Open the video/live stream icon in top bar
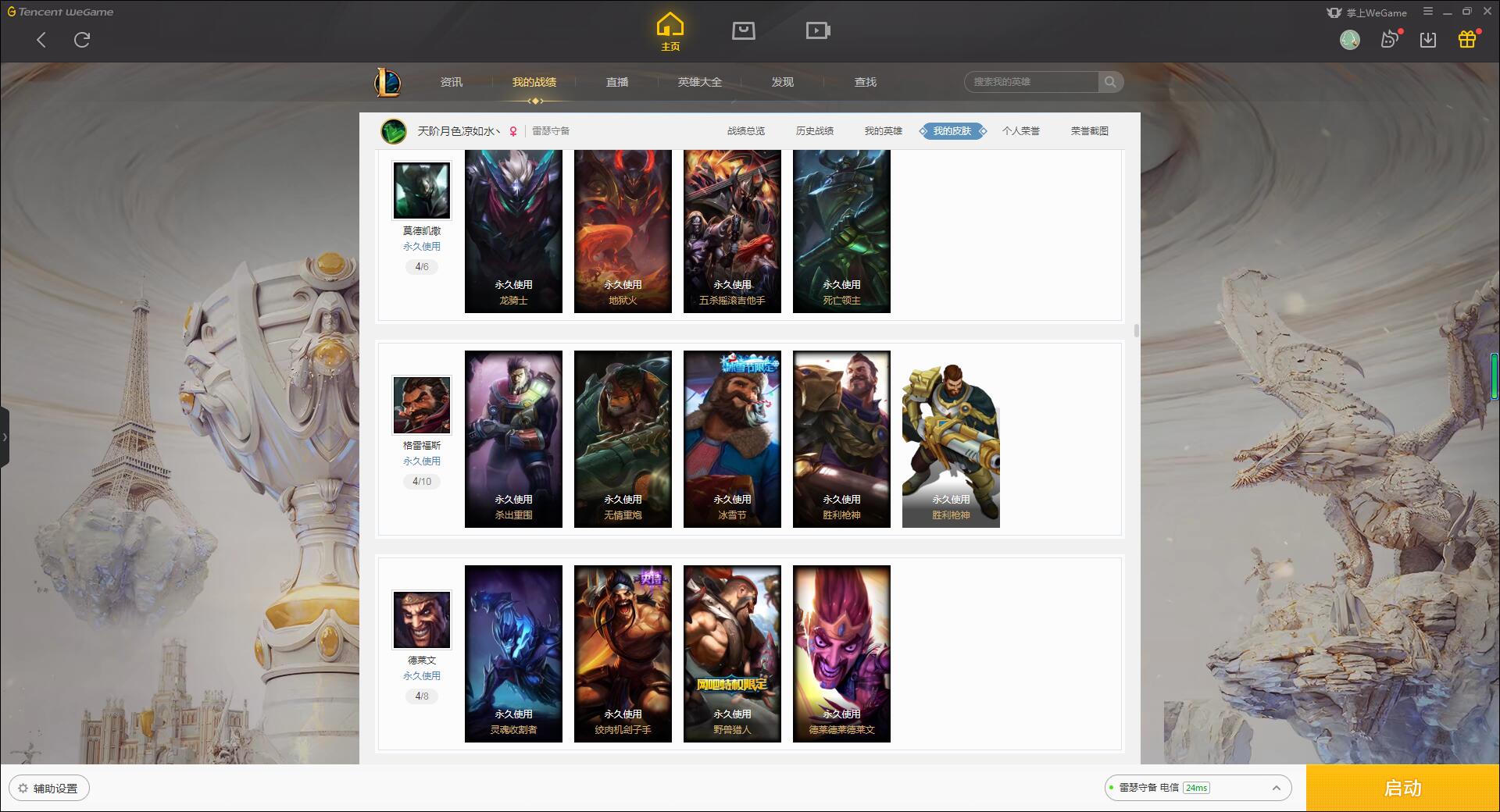This screenshot has width=1500, height=812. pos(817,30)
